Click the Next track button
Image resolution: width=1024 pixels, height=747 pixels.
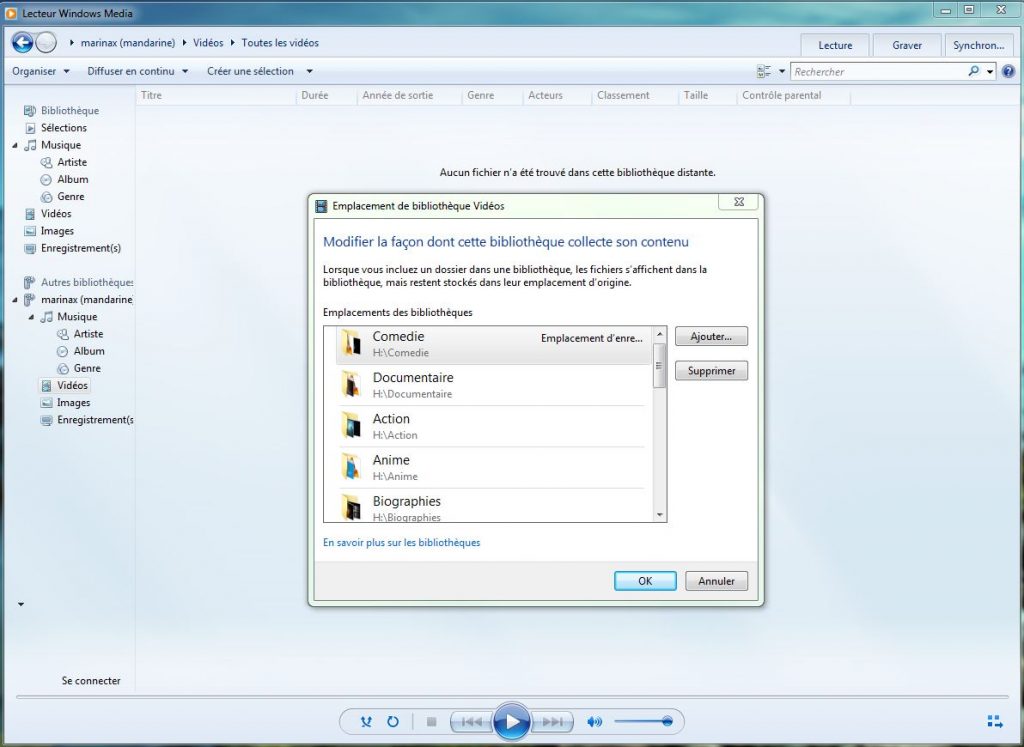click(552, 722)
